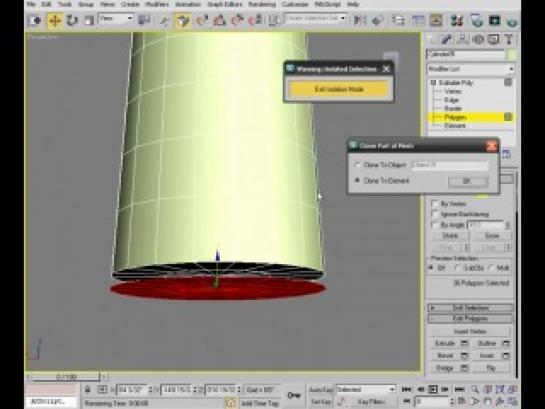The width and height of the screenshot is (545, 409).
Task: Collapse the Edit Polygons rollout
Action: pos(471,319)
